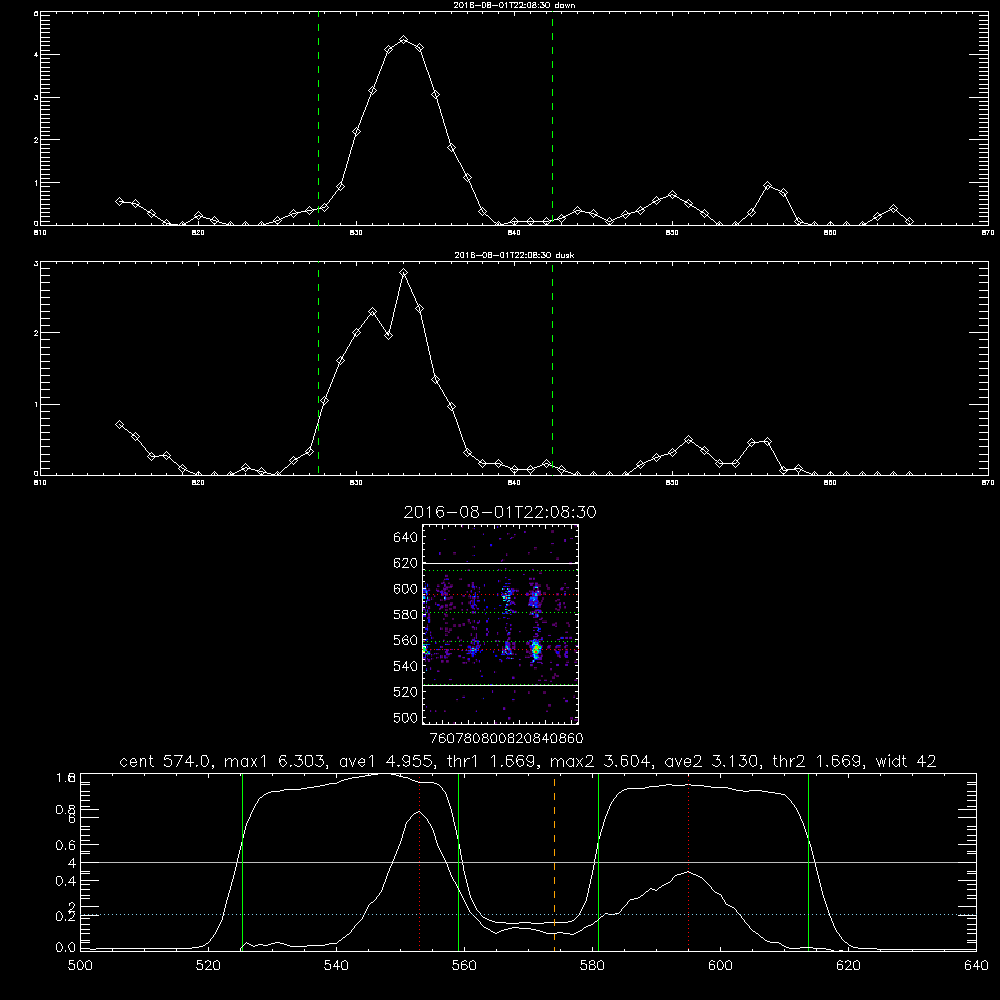Click the highest diamond point of the dawn curve
1000x1000 pixels.
point(404,40)
